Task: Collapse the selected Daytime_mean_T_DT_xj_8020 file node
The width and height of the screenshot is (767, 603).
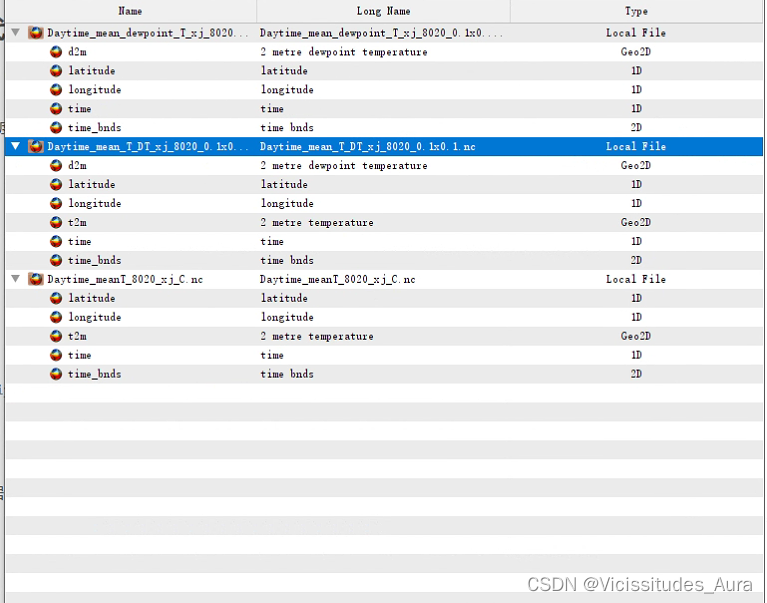Action: [x=16, y=146]
